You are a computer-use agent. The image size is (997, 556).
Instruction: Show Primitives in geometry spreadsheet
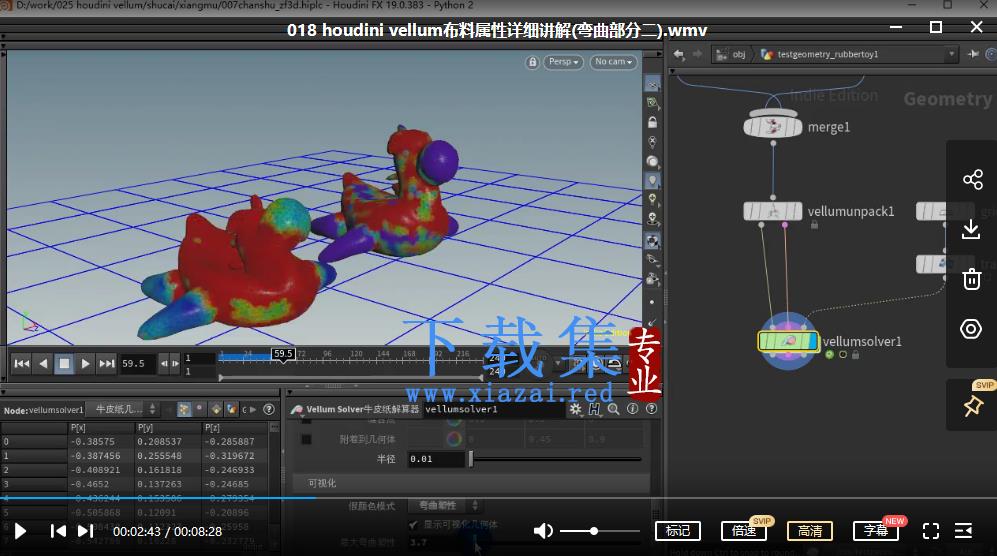coord(216,409)
